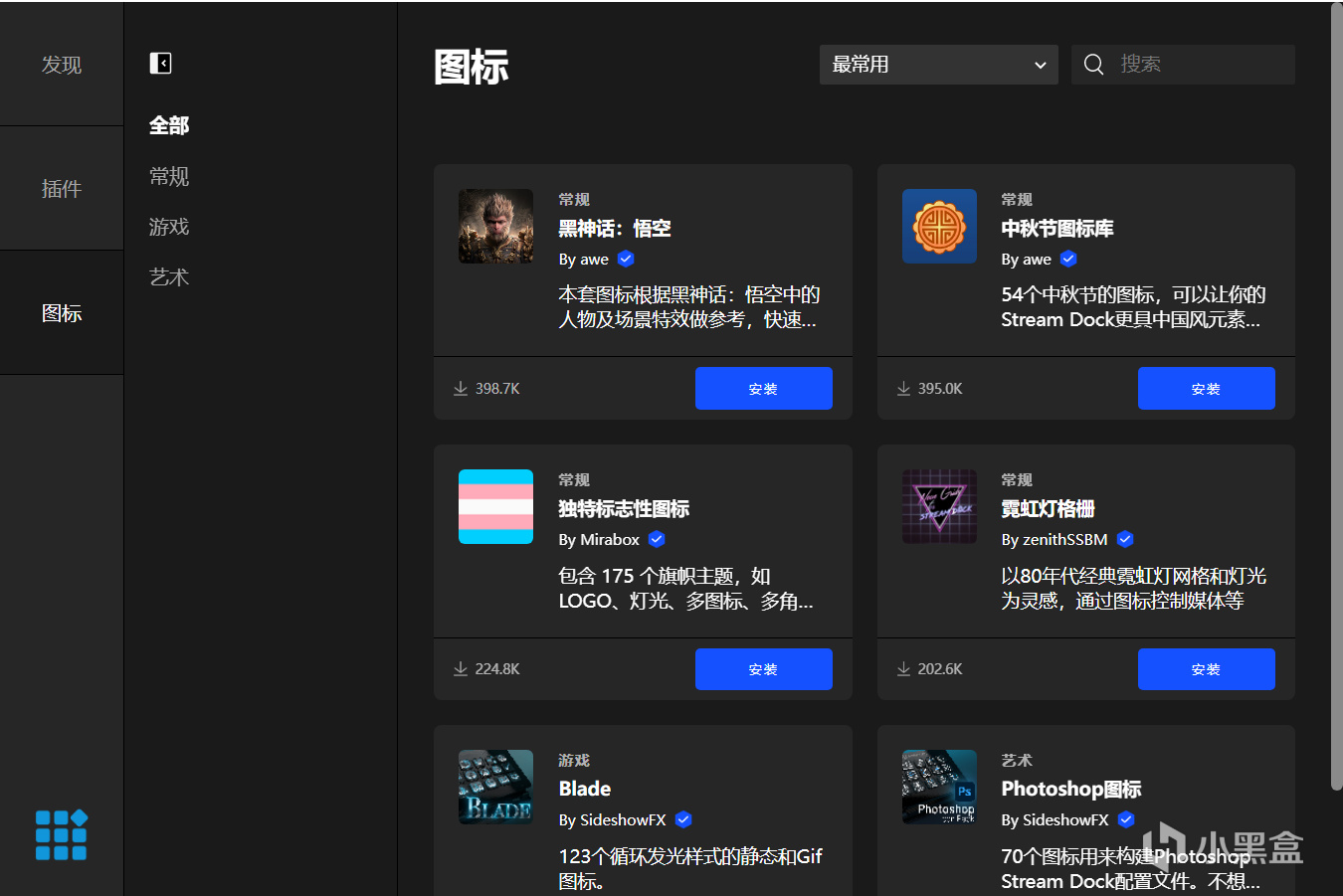Click the author name zenithSSBM
The width and height of the screenshot is (1343, 896).
(x=1065, y=540)
